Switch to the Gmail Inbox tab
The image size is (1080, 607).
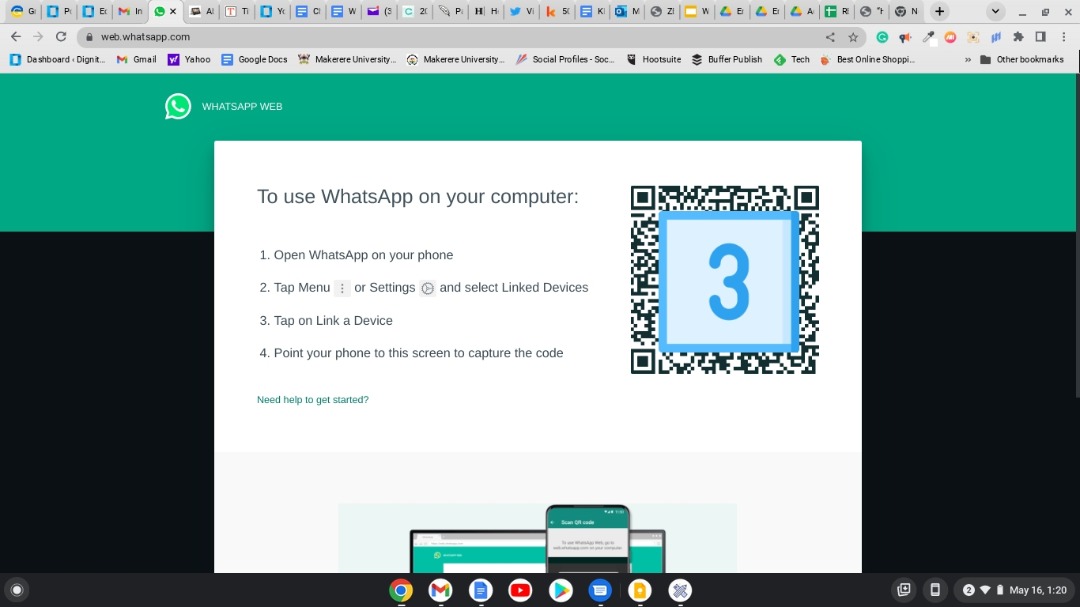tap(130, 11)
